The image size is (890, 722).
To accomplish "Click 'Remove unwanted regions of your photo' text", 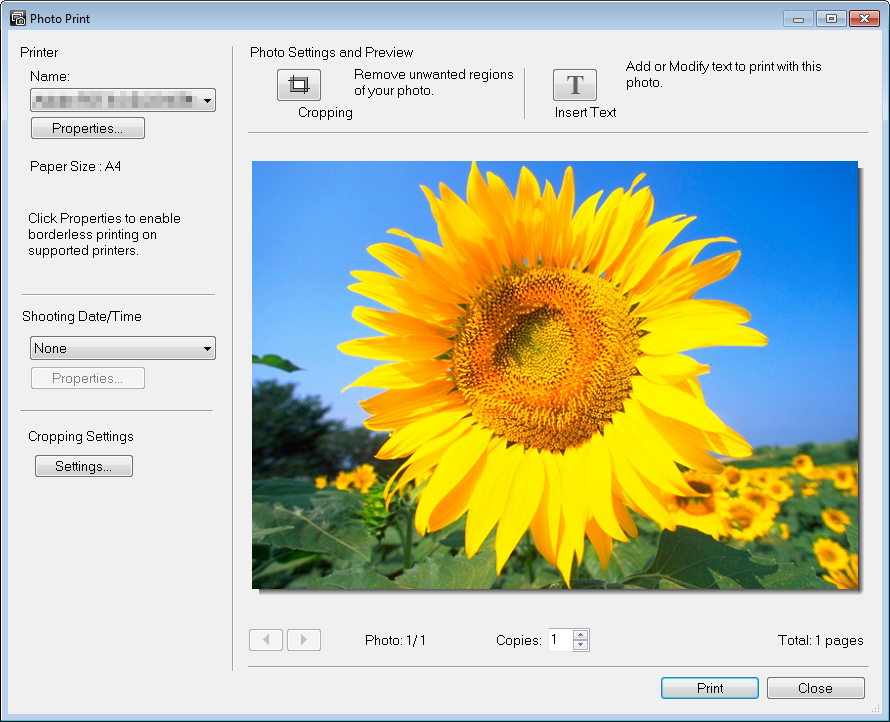I will tap(434, 82).
